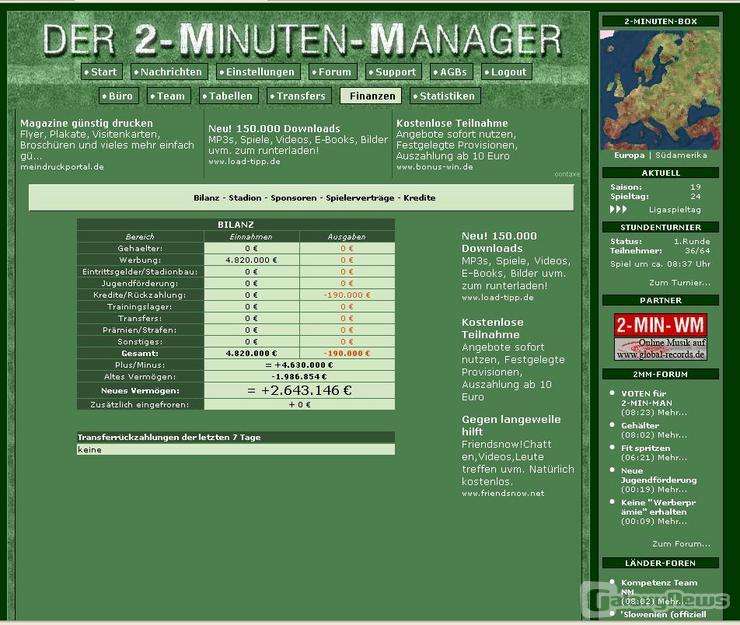Viewport: 740px width, 625px height.
Task: Select Europa under the map
Action: [x=629, y=155]
